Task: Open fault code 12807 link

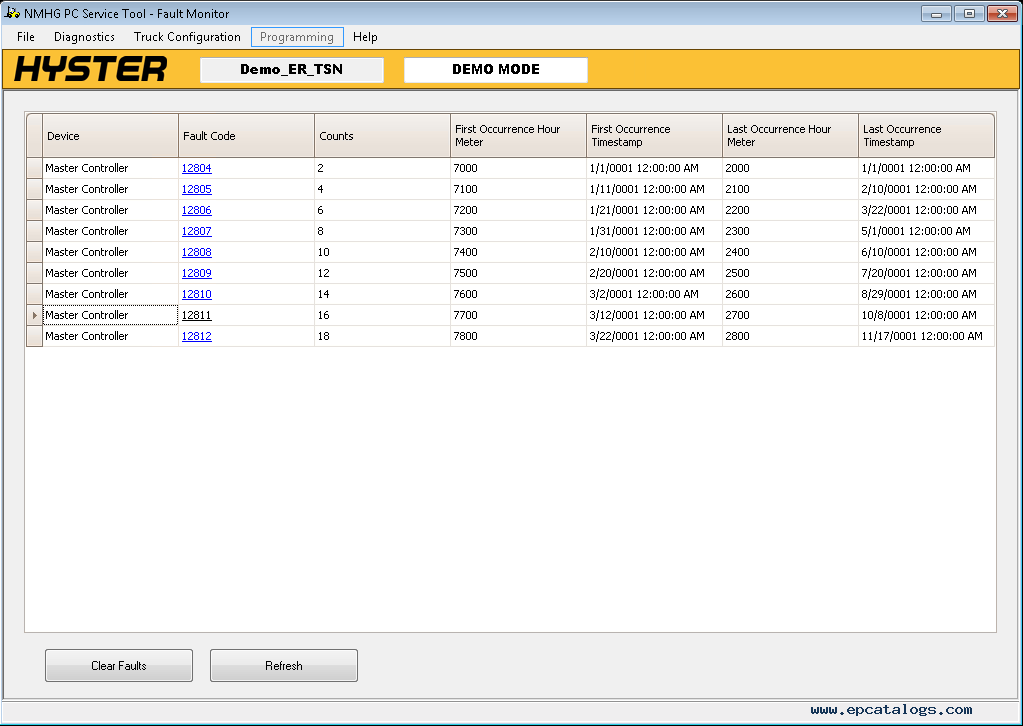Action: 196,231
